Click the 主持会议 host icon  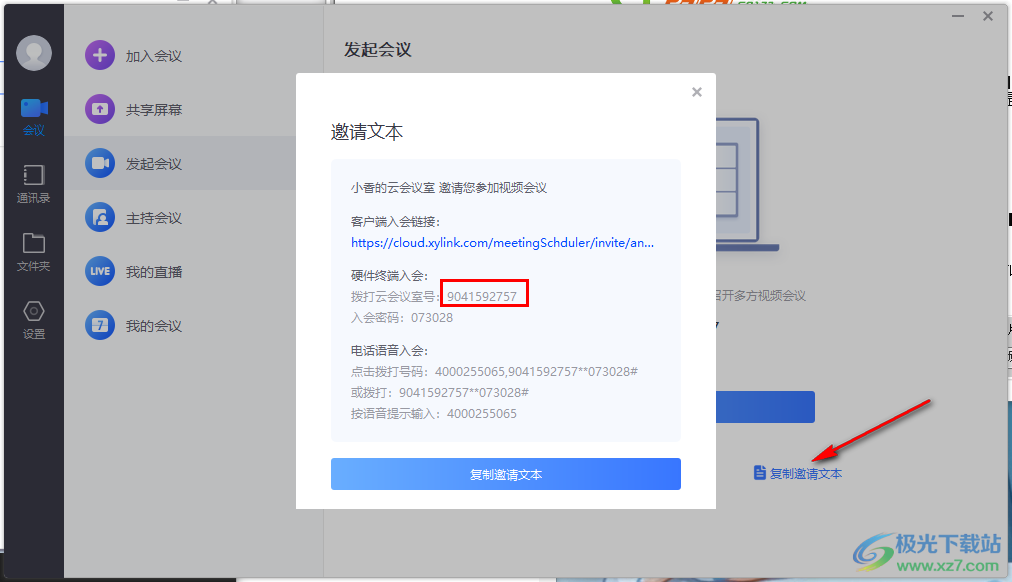point(100,218)
